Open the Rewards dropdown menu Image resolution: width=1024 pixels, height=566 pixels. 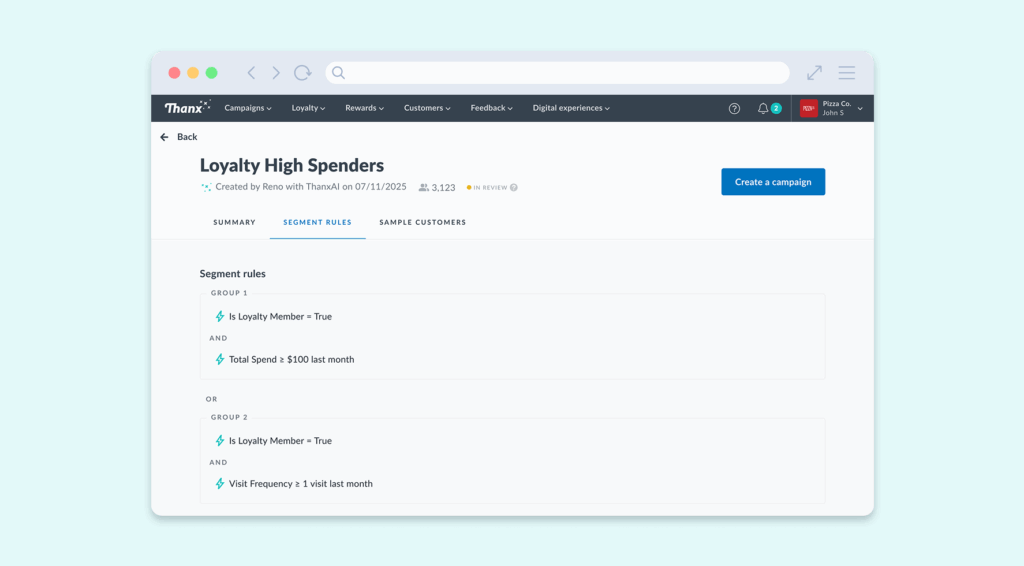[x=364, y=108]
